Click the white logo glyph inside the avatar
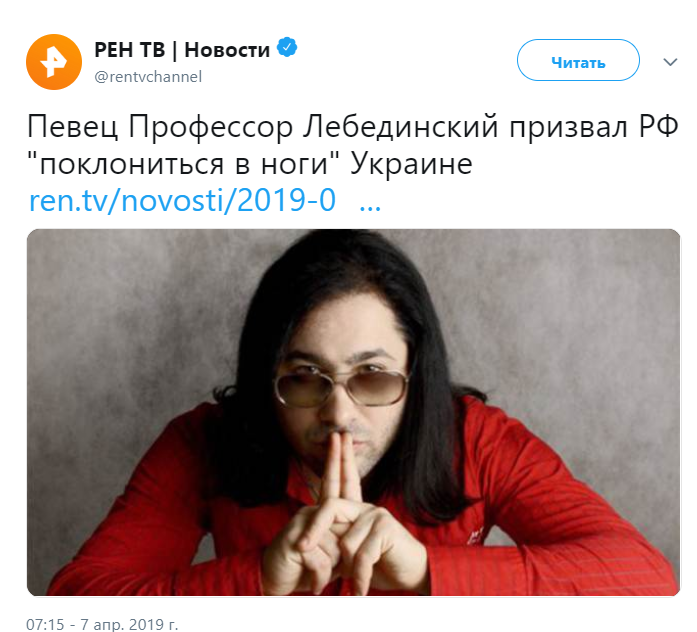The height and width of the screenshot is (632, 697). click(53, 62)
